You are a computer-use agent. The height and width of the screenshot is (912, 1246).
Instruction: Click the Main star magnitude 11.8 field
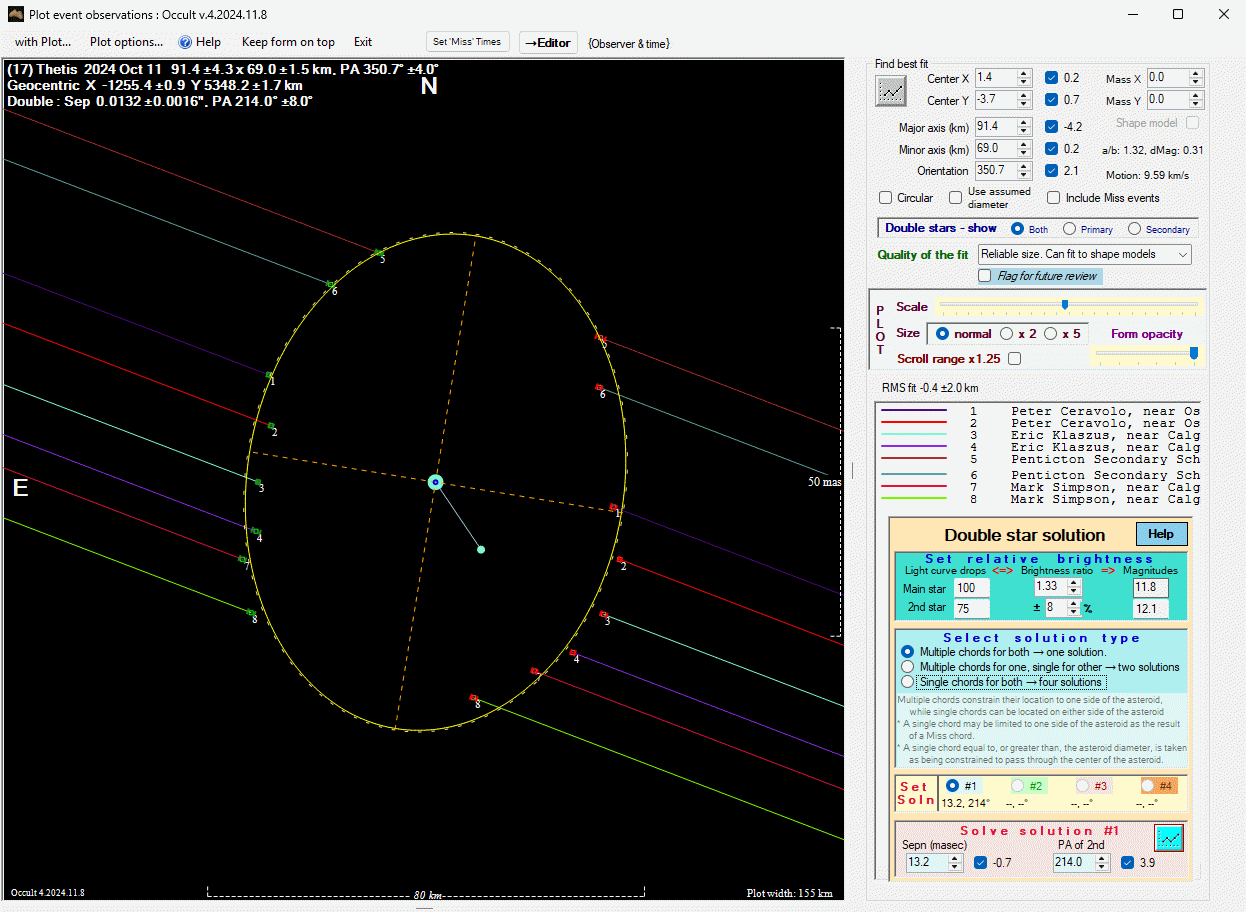[x=1152, y=588]
